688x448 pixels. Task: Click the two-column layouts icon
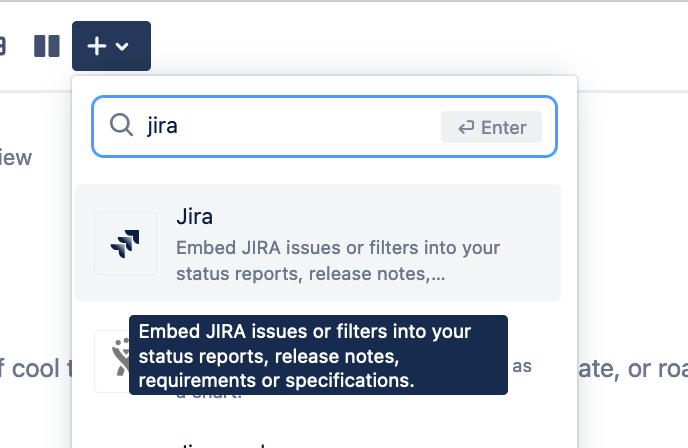pos(47,46)
